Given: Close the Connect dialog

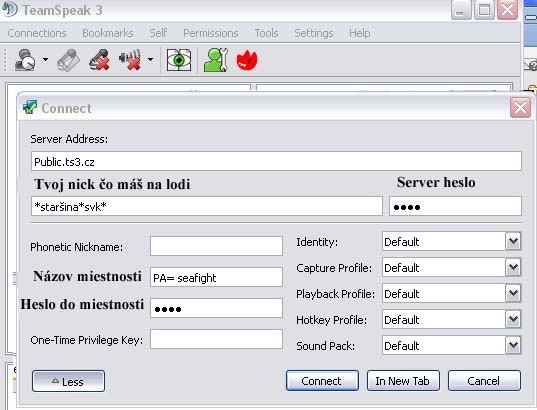Looking at the screenshot, I should click(520, 108).
